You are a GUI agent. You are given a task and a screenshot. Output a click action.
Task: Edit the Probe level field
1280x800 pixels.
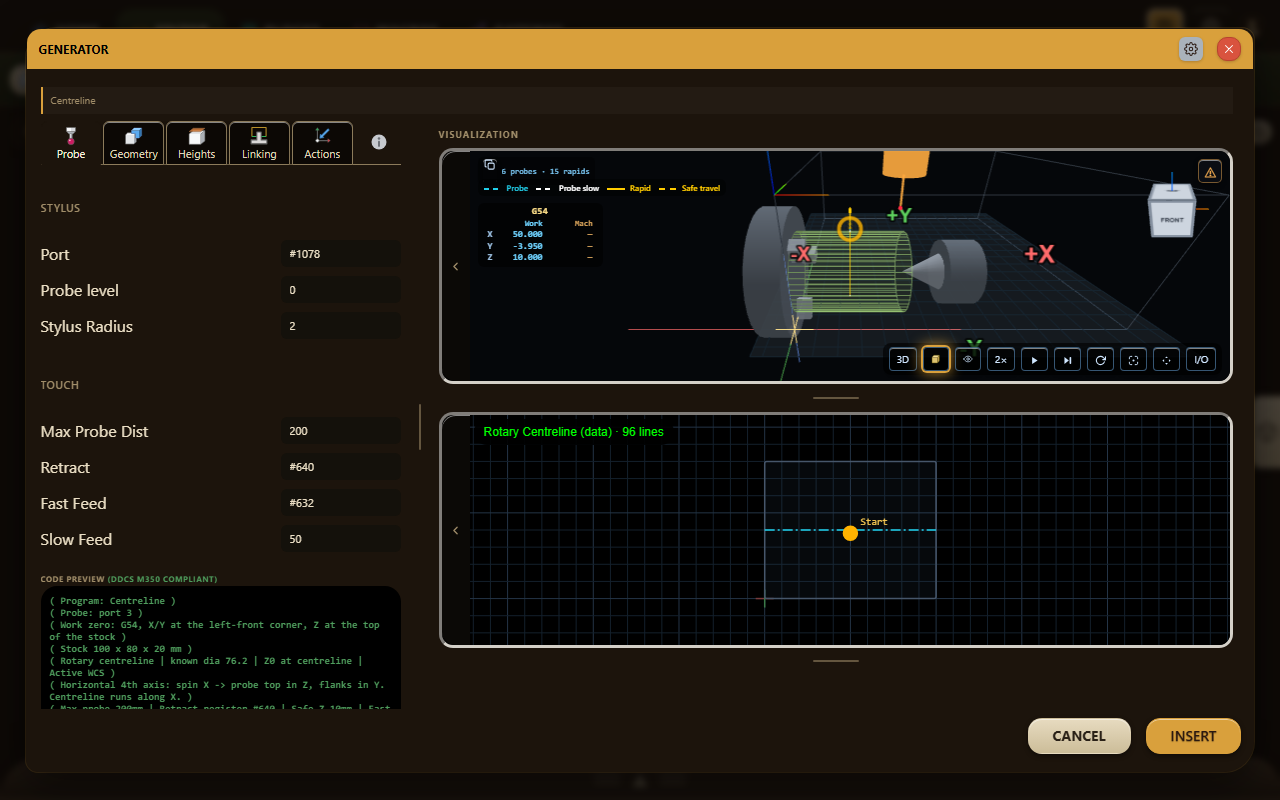341,290
